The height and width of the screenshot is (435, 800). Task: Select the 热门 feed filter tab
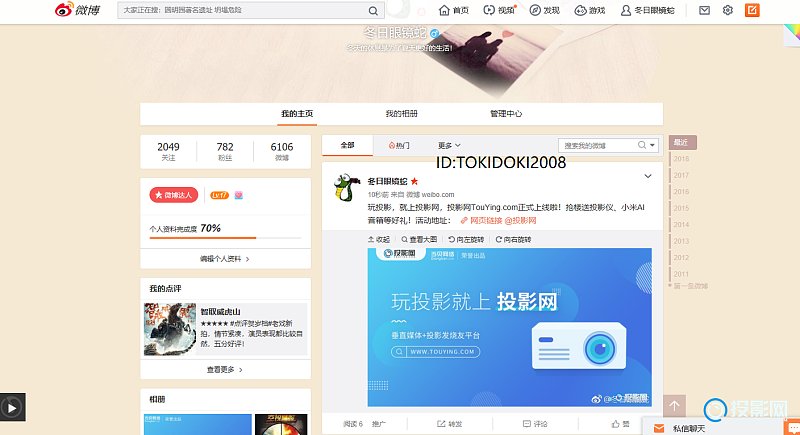pos(399,145)
